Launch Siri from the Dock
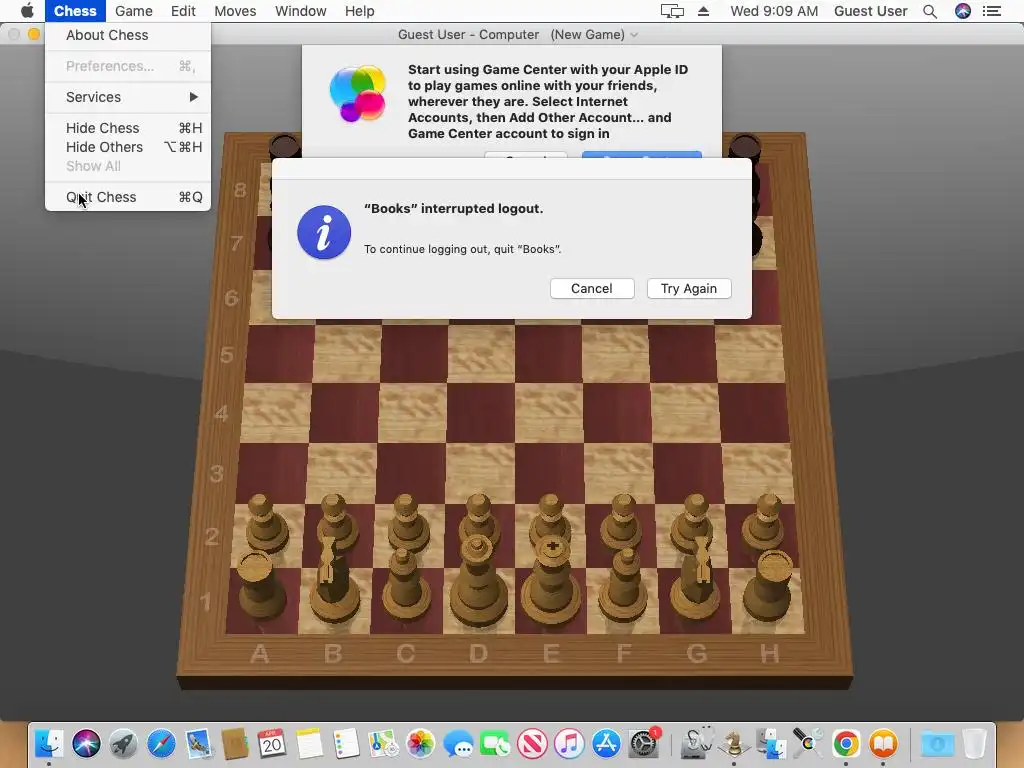This screenshot has width=1024, height=768. 86,743
